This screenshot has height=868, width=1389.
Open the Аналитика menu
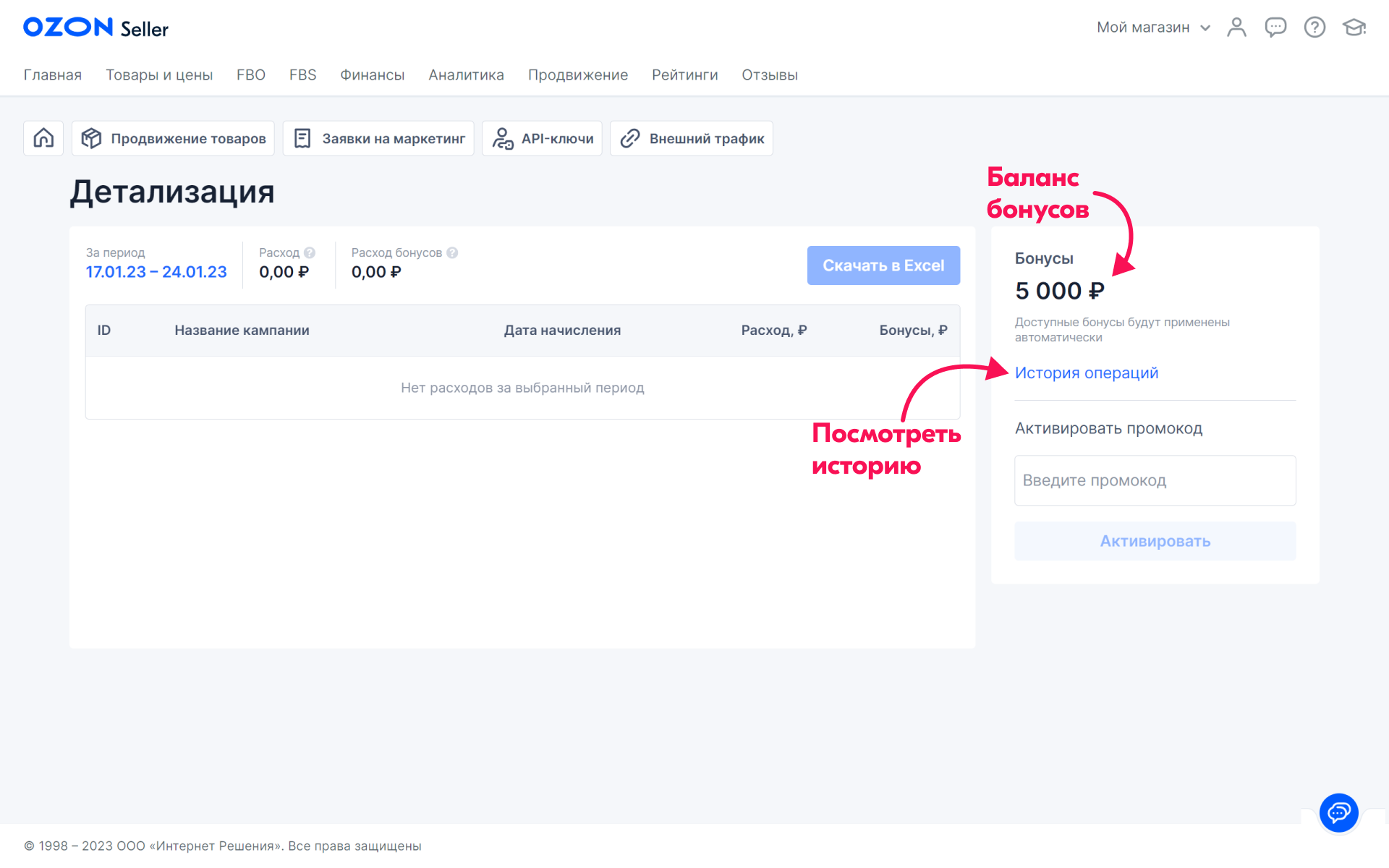pos(466,75)
